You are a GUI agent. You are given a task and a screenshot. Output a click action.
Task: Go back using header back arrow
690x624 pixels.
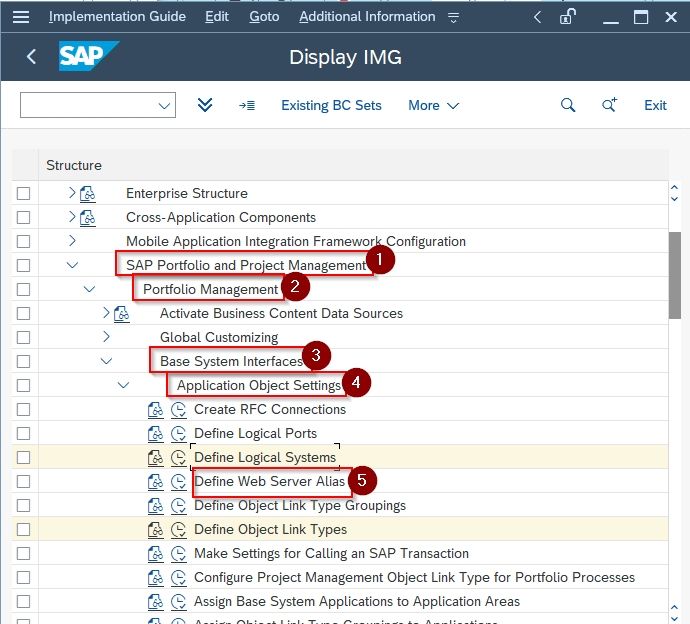(x=31, y=56)
